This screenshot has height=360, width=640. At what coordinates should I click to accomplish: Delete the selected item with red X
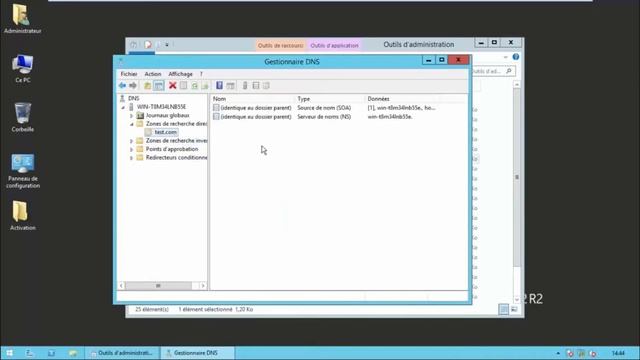173,86
